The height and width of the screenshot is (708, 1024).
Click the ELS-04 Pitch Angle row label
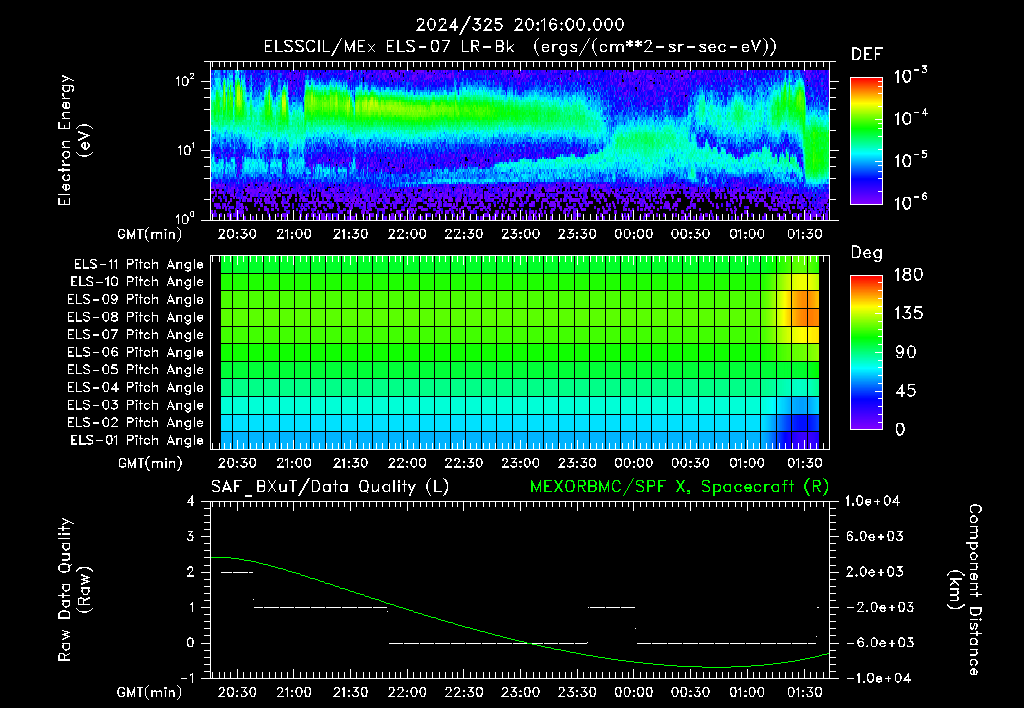[x=135, y=387]
